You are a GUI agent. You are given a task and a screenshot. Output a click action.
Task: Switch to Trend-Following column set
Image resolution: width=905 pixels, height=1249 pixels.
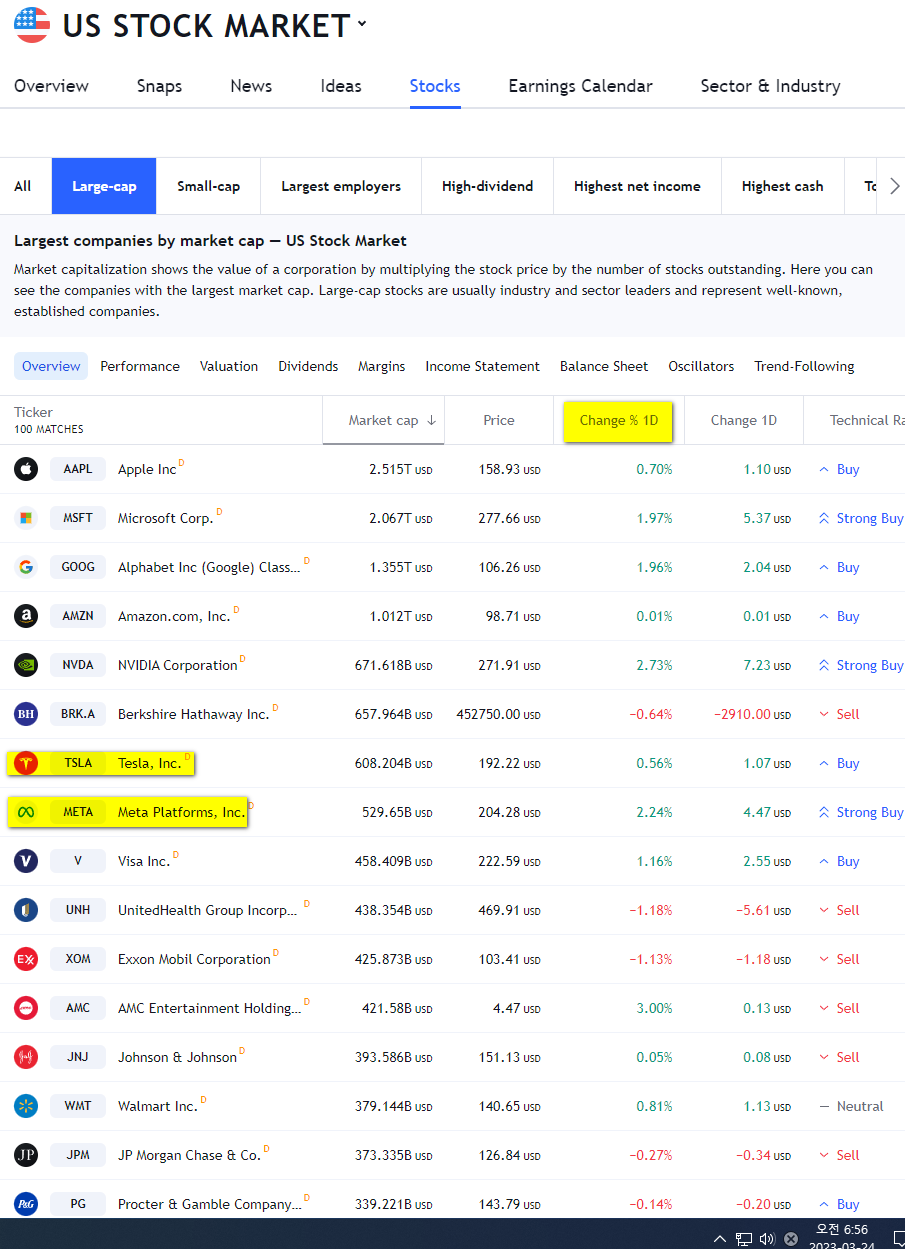[804, 366]
